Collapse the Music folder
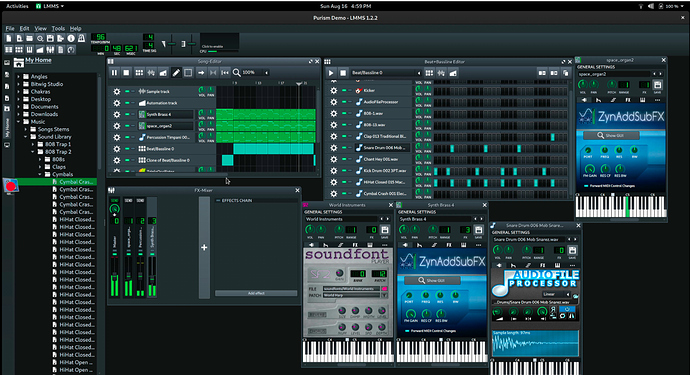This screenshot has width=690, height=375. click(x=18, y=122)
